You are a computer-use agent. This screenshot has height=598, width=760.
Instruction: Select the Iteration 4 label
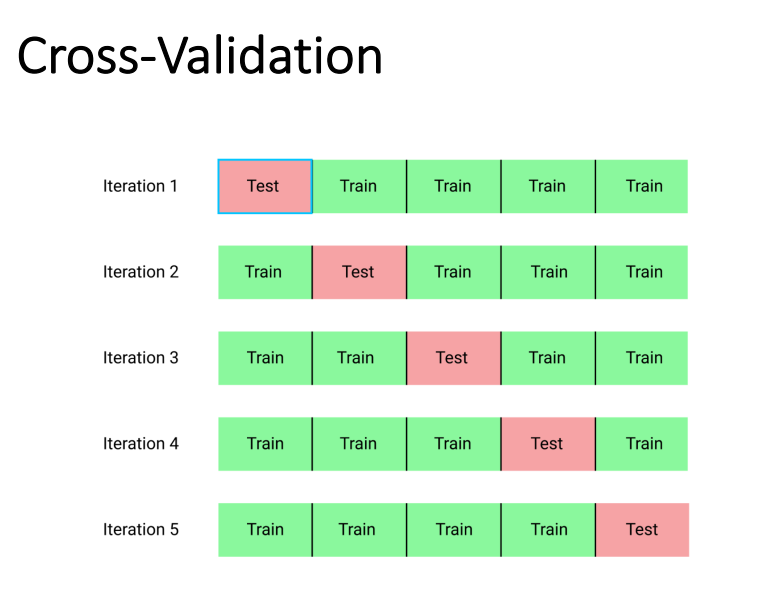pyautogui.click(x=140, y=444)
